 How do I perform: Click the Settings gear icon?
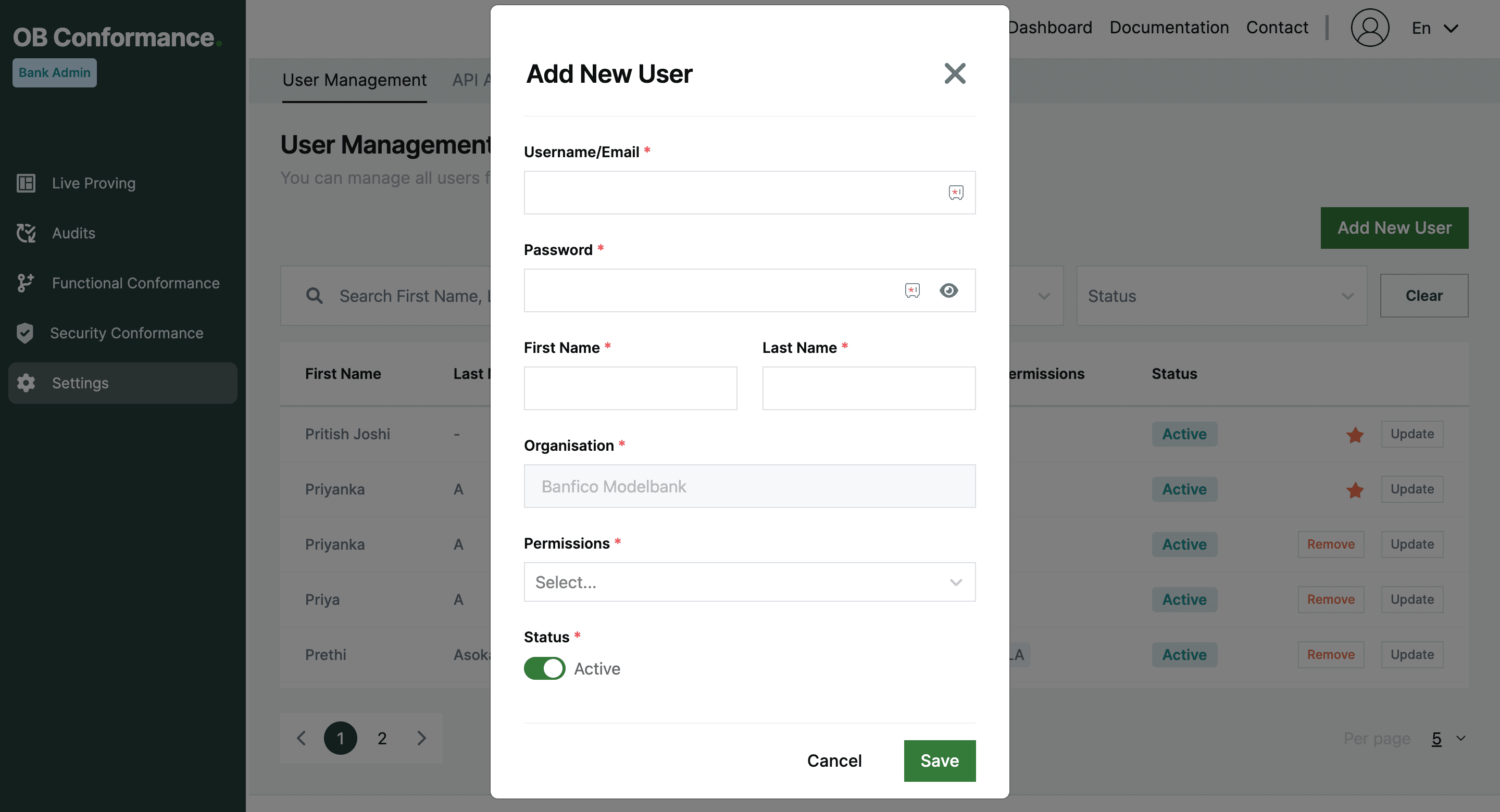[x=26, y=383]
